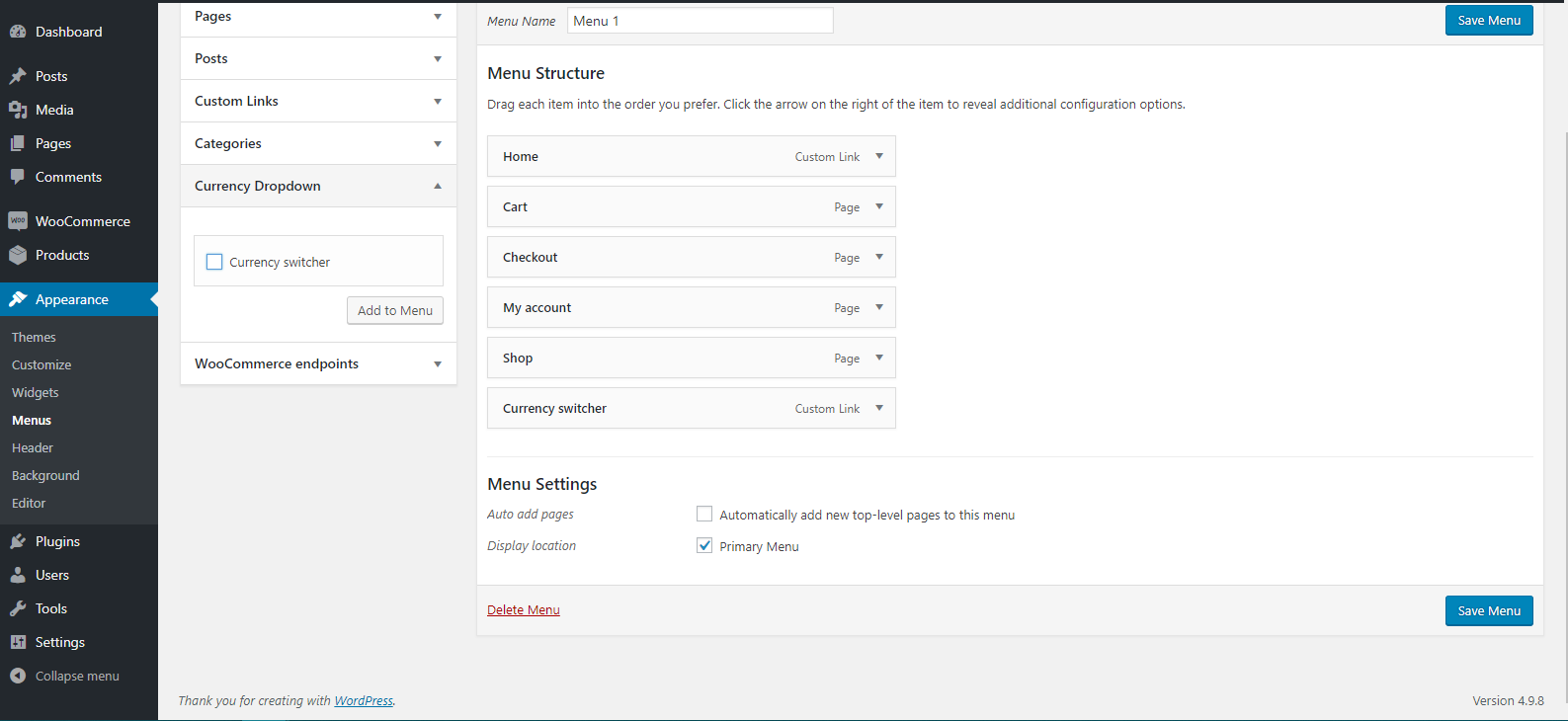
Task: Click the Comments speech bubble icon
Action: 18,177
